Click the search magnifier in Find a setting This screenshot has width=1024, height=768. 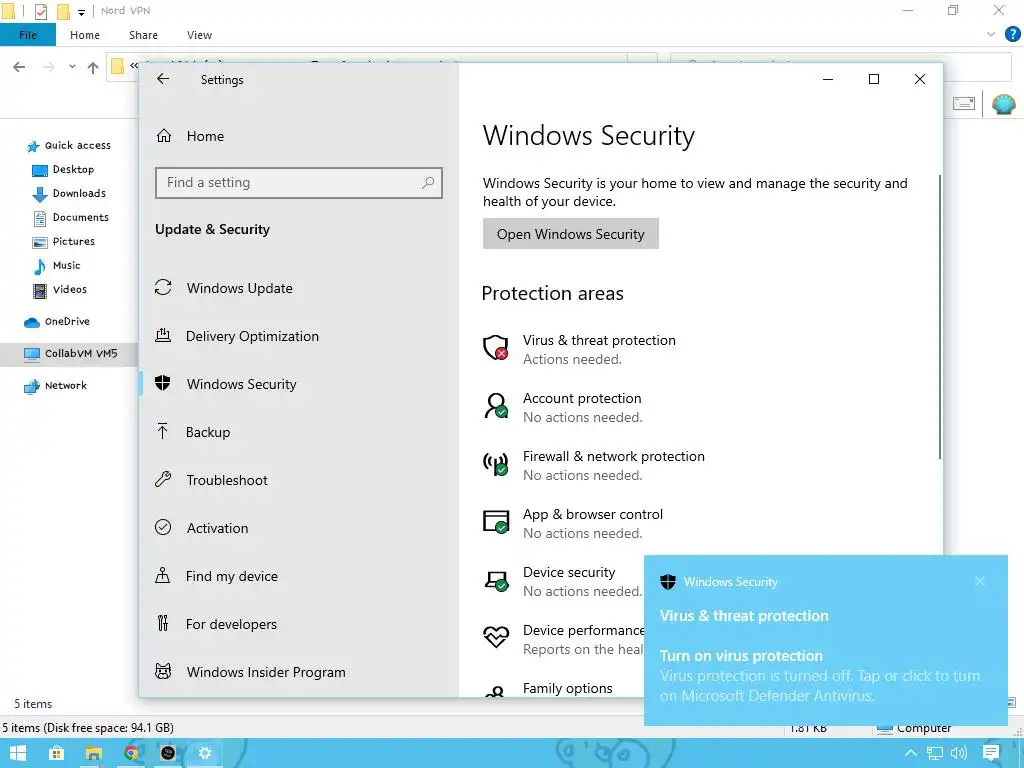click(428, 183)
